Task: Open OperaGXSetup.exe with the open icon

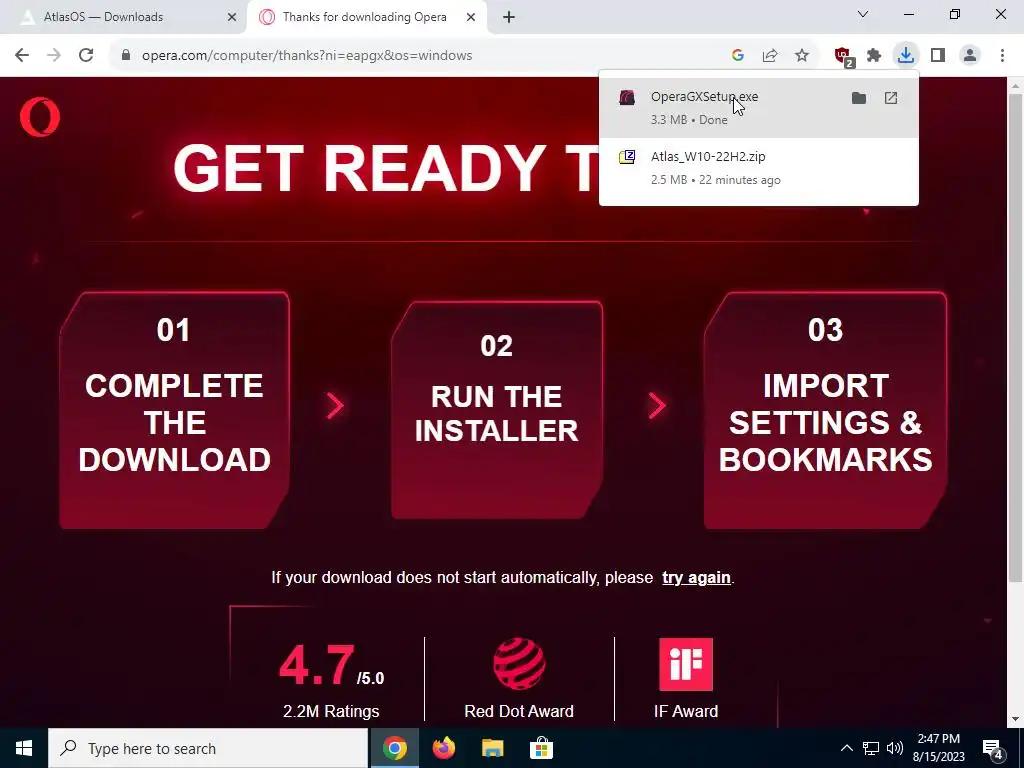Action: point(891,98)
